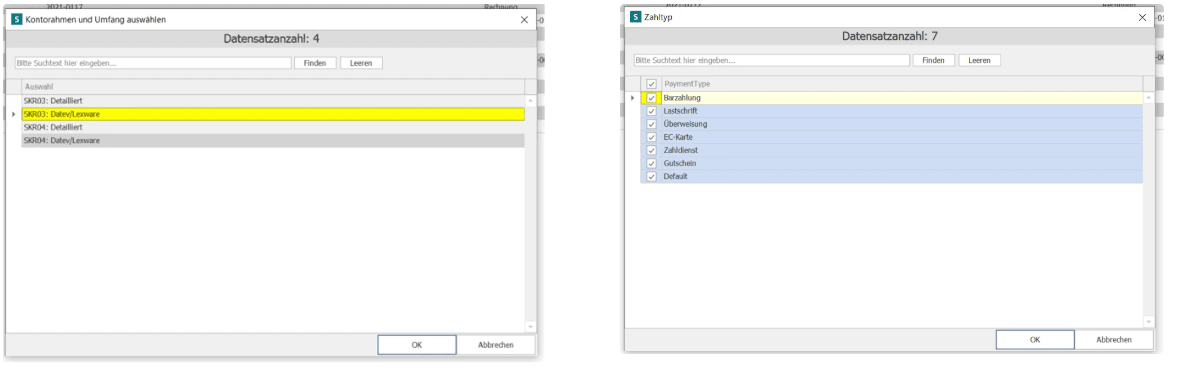Click Abbrechen in Kontorahmen dialog
Image resolution: width=1183 pixels, height=379 pixels.
(496, 345)
